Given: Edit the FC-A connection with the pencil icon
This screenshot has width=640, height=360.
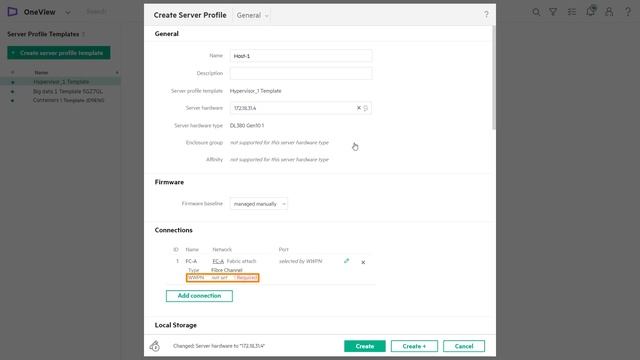Looking at the screenshot, I should [347, 261].
